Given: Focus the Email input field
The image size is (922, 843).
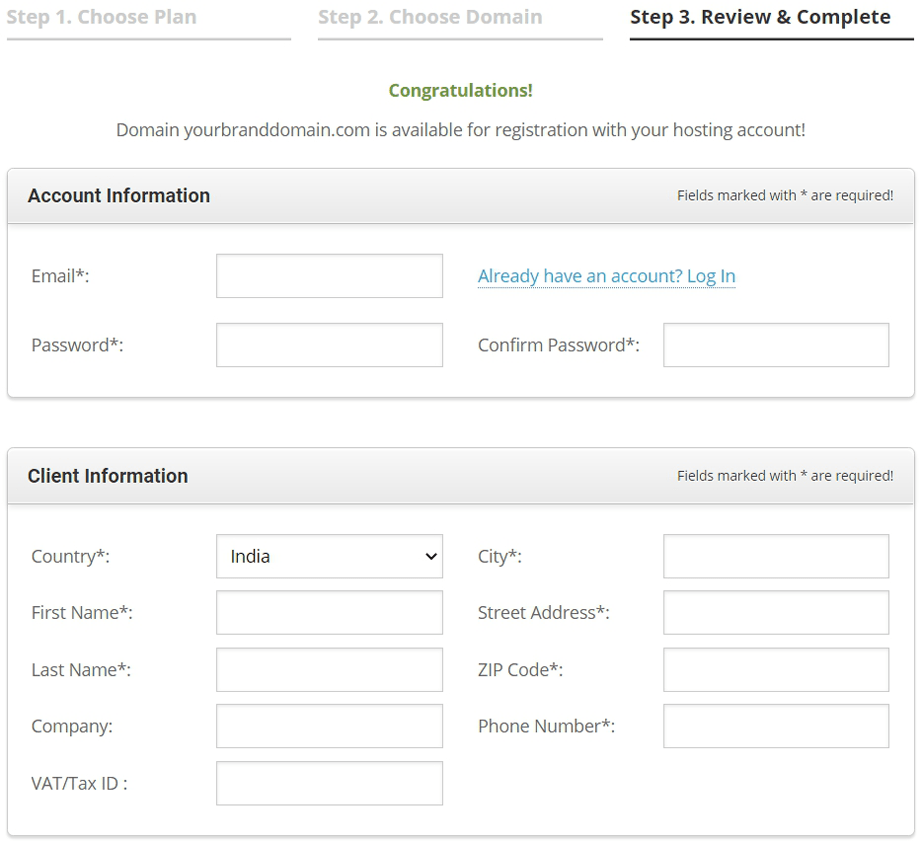Looking at the screenshot, I should pyautogui.click(x=329, y=276).
